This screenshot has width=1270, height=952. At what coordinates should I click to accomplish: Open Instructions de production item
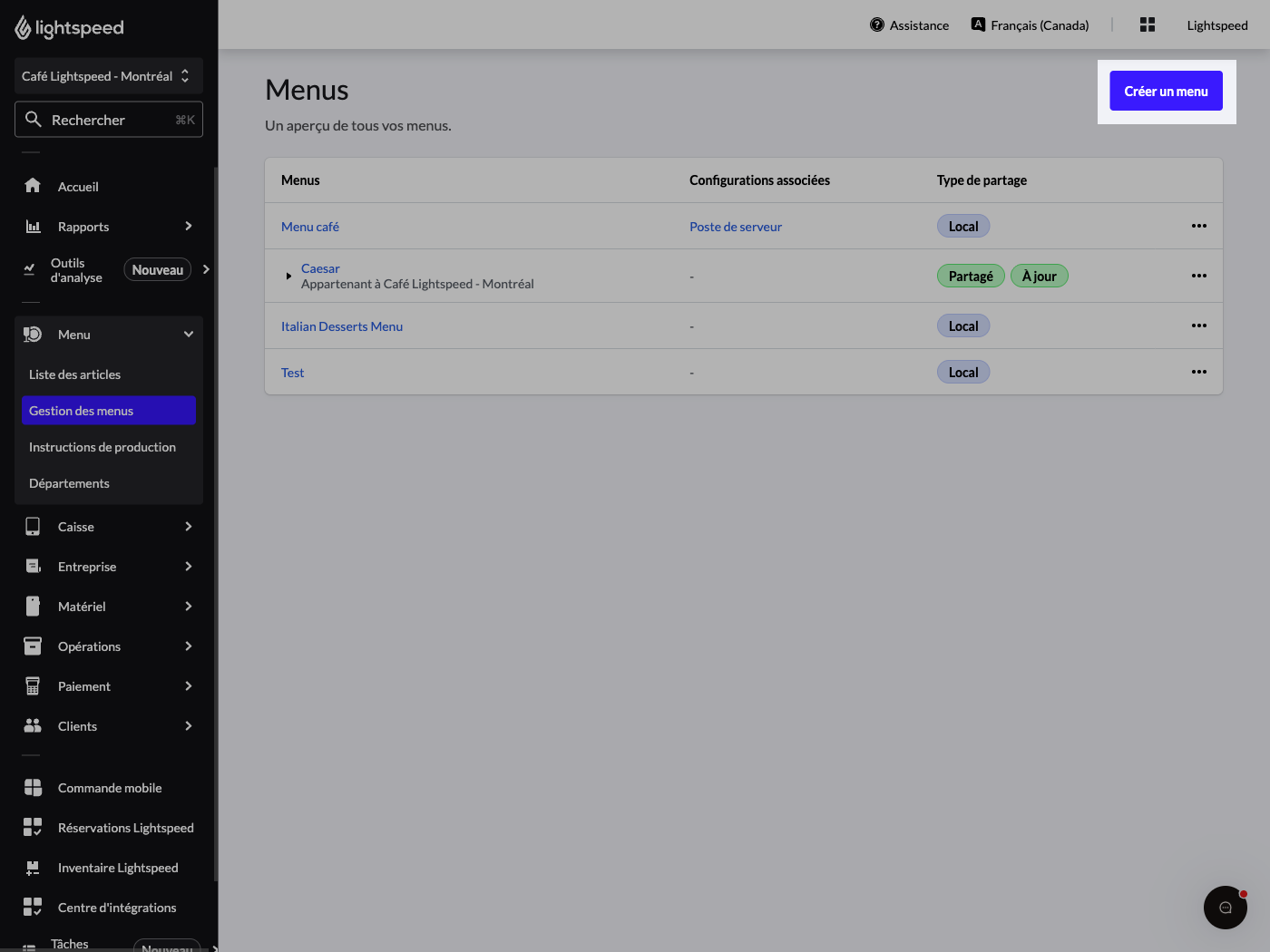[109, 447]
